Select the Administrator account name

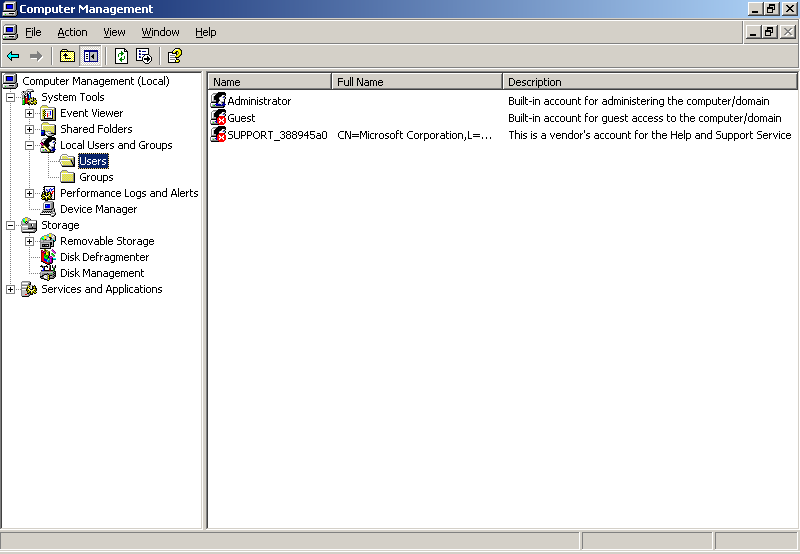pyautogui.click(x=259, y=101)
